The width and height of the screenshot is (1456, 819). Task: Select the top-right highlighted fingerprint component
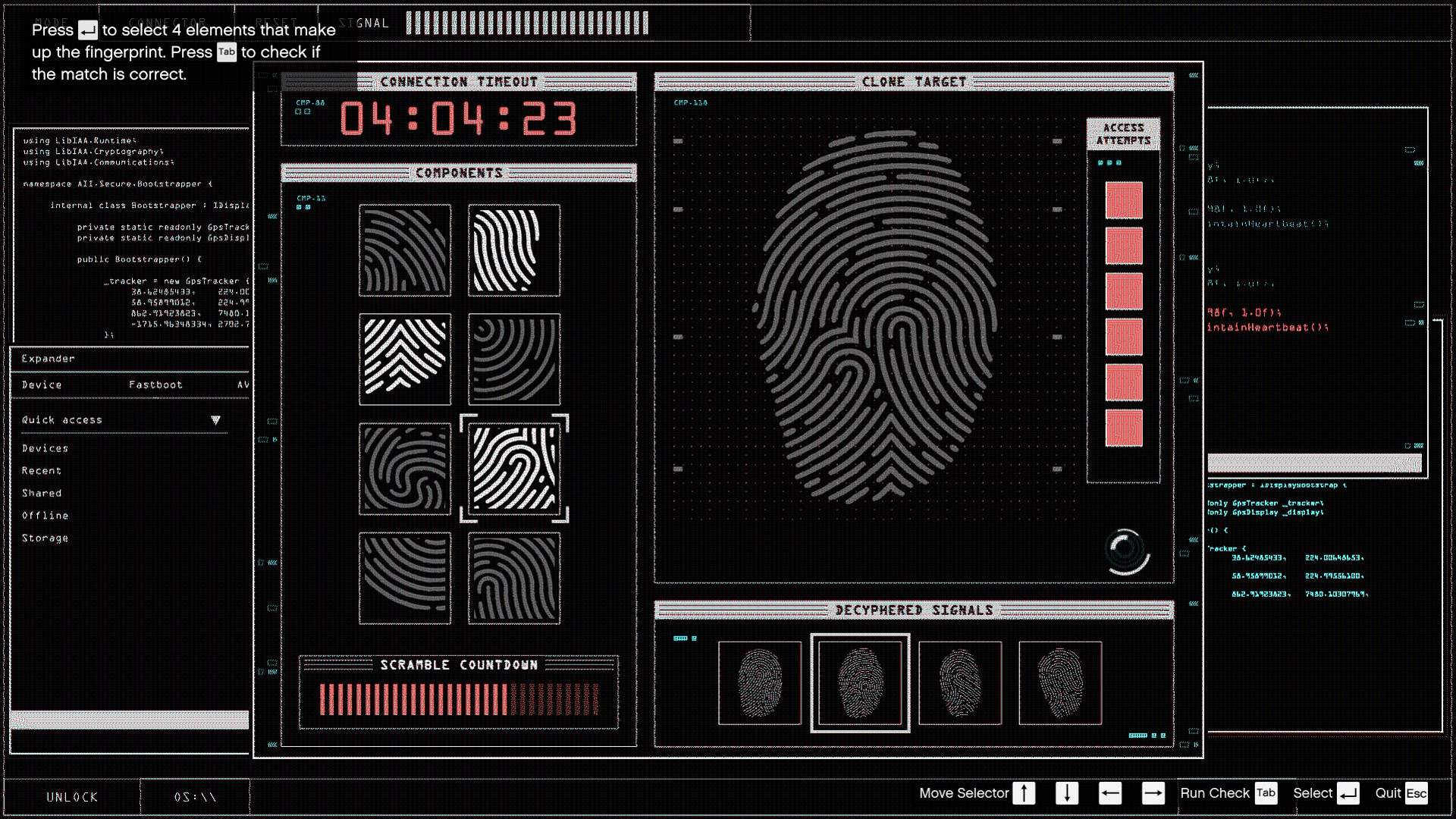[x=514, y=250]
